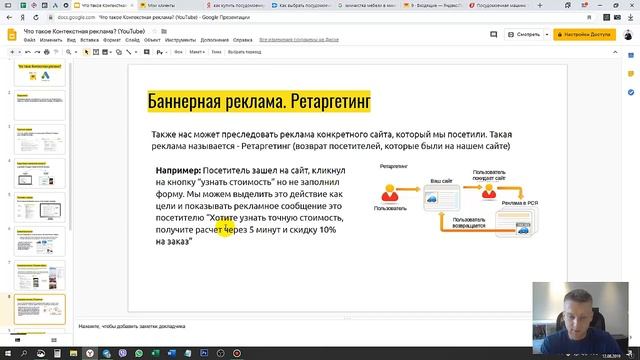Open the Макет dropdown

point(197,52)
